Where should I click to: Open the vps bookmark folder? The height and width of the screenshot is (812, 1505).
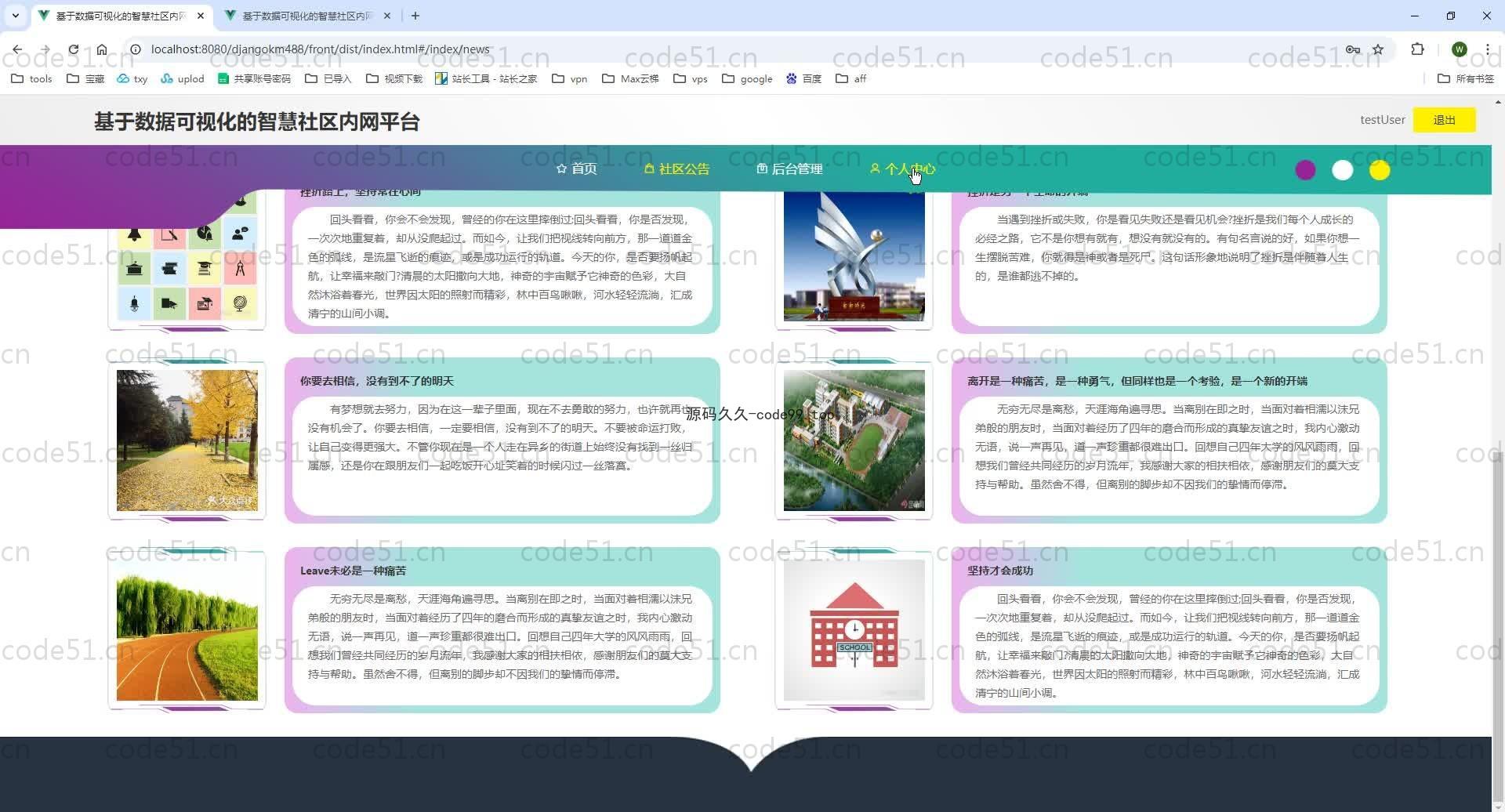click(x=691, y=78)
